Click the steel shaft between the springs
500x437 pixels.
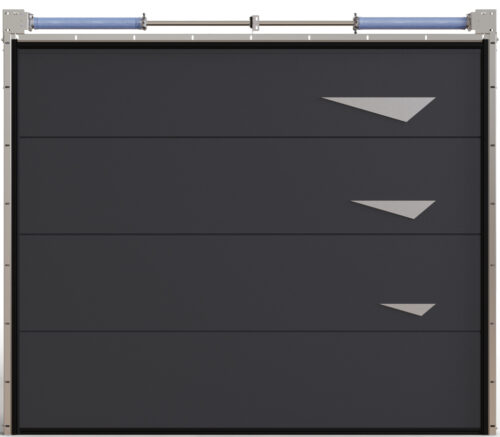(x=198, y=23)
